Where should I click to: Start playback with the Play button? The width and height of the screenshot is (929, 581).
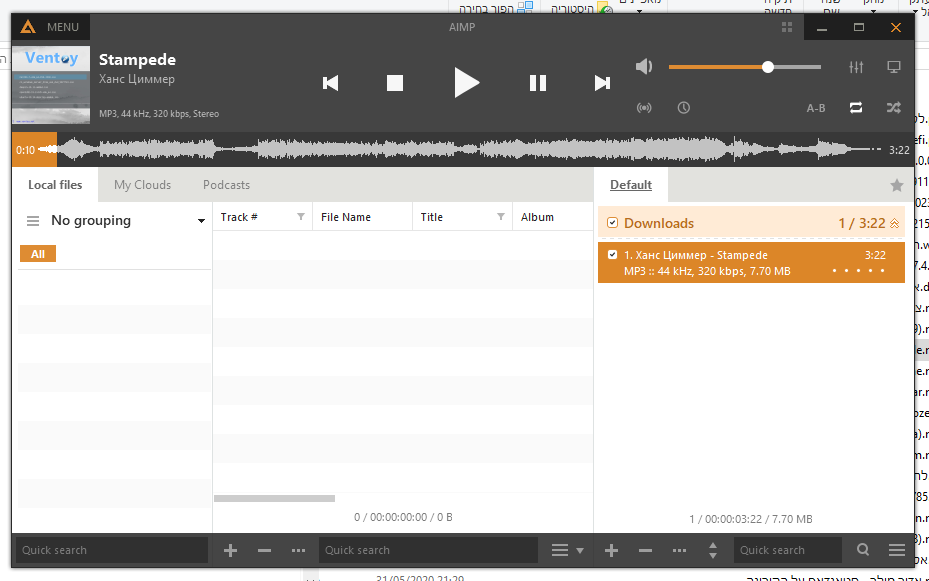(466, 82)
